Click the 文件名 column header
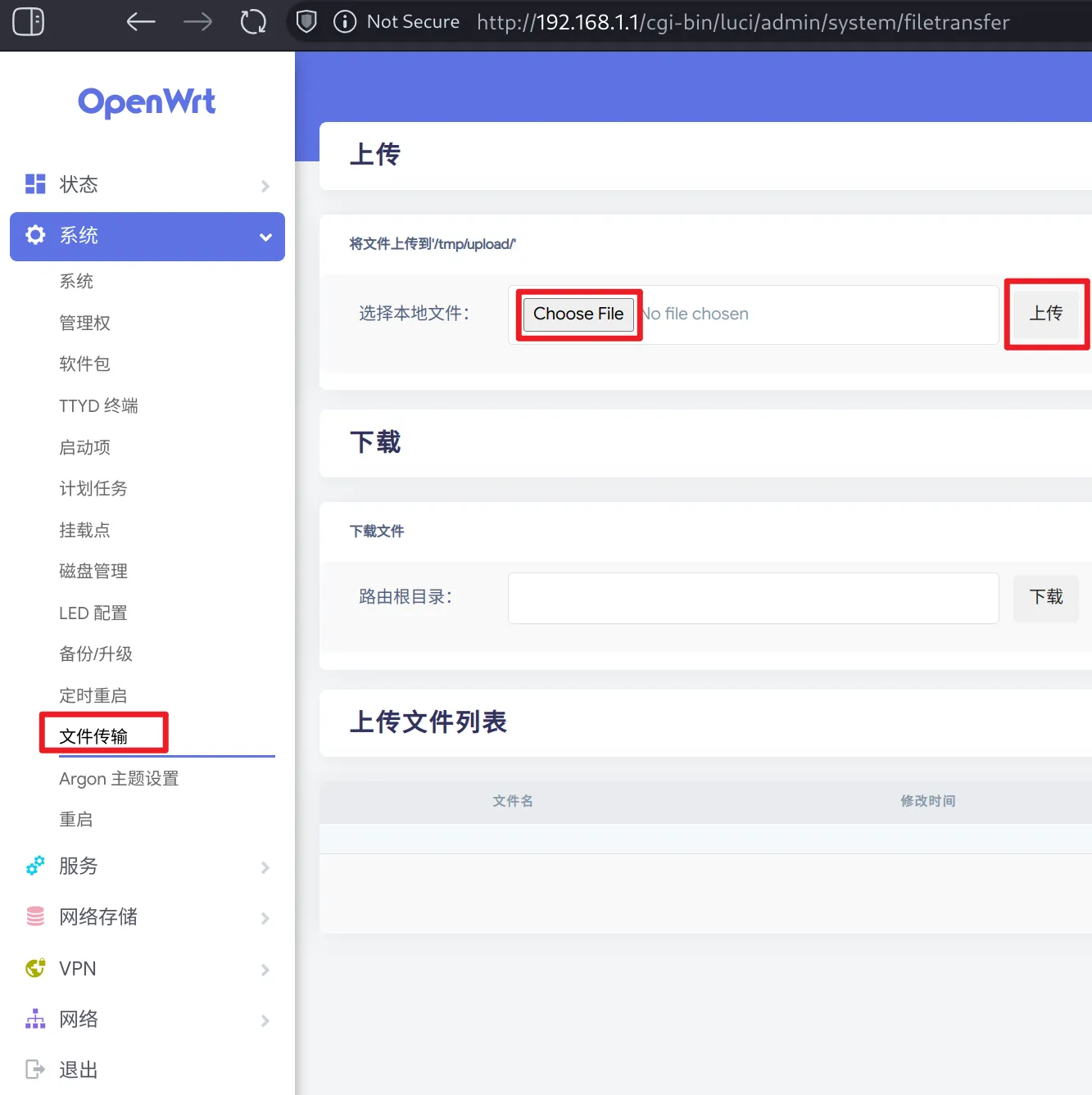The image size is (1092, 1095). pos(513,801)
